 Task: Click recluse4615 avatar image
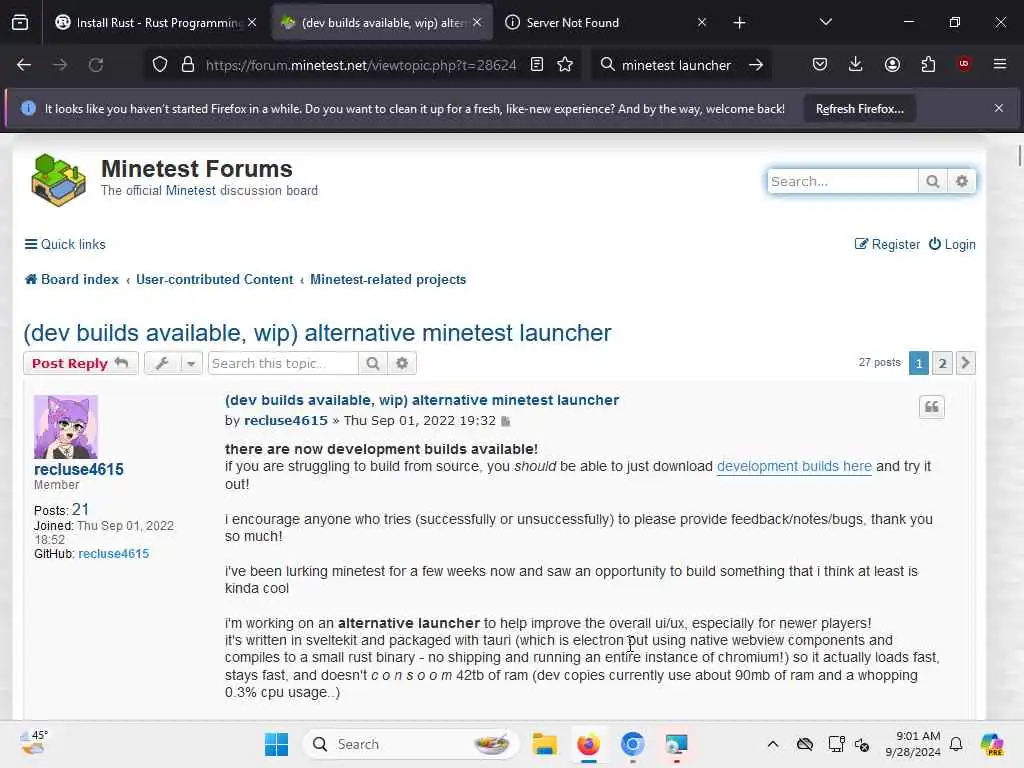[x=66, y=426]
